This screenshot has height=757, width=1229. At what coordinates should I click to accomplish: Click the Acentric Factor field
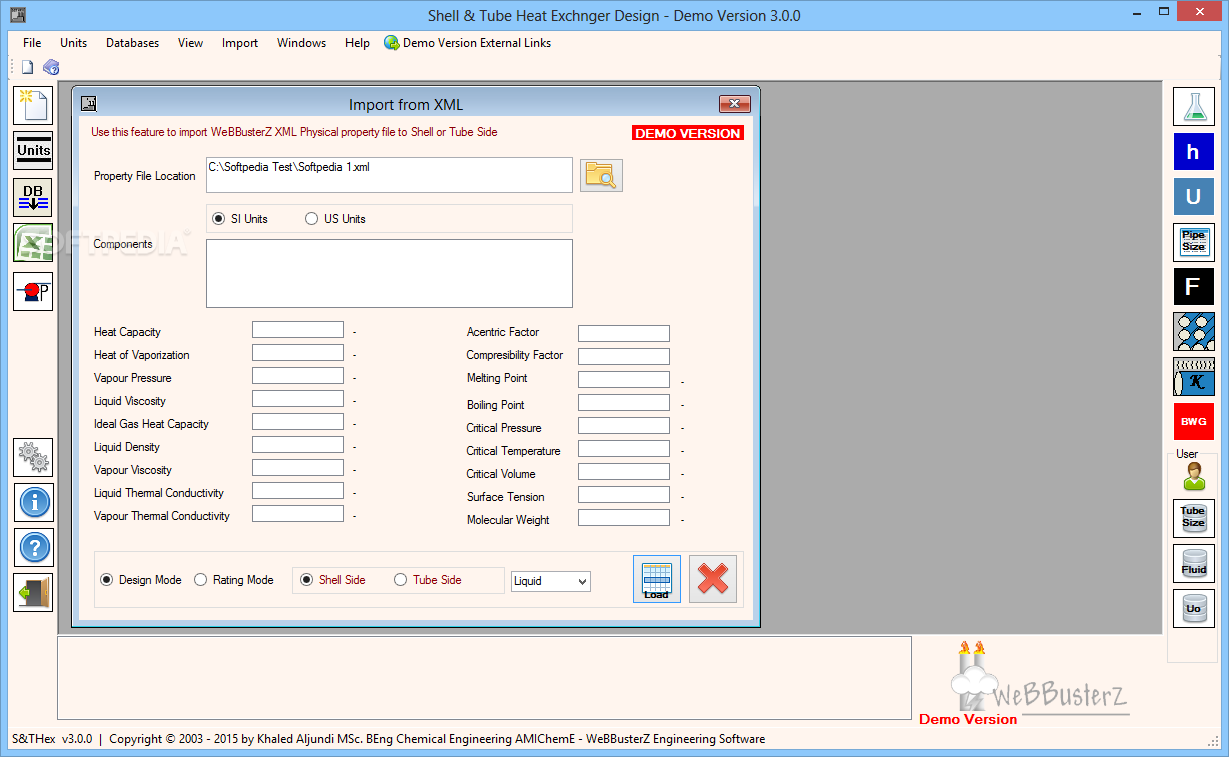(624, 334)
